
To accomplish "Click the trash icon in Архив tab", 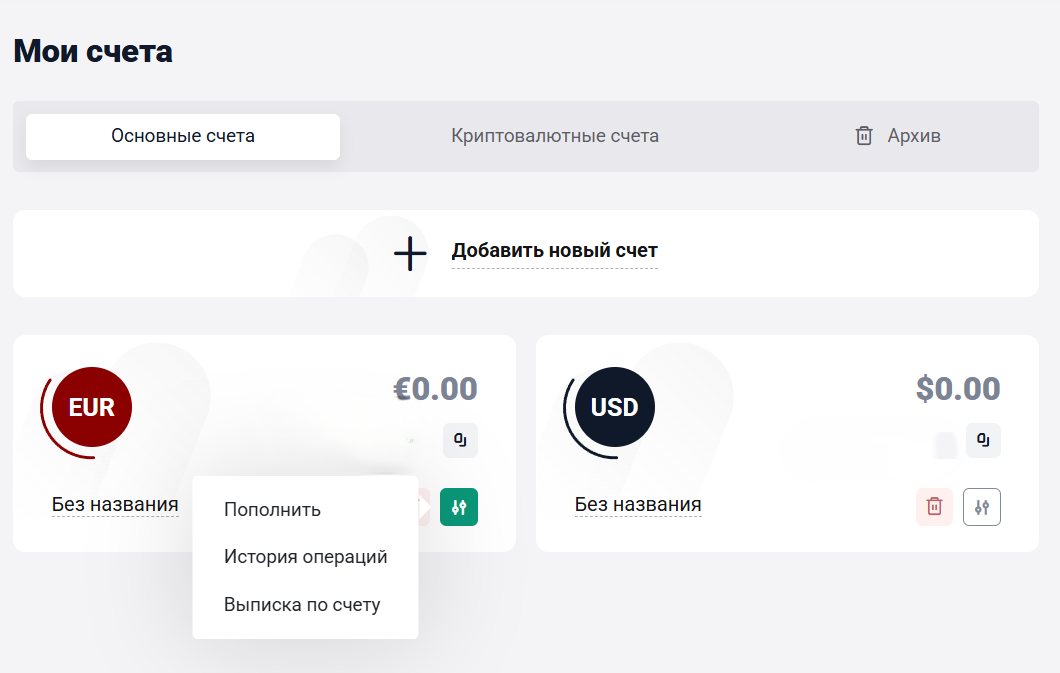I will (864, 136).
